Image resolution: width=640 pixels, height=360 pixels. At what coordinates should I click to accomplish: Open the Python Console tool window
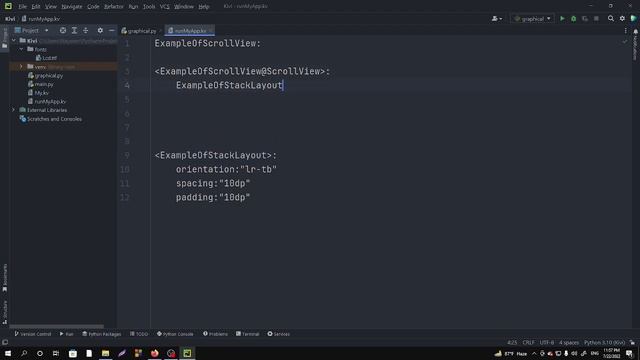pos(175,334)
